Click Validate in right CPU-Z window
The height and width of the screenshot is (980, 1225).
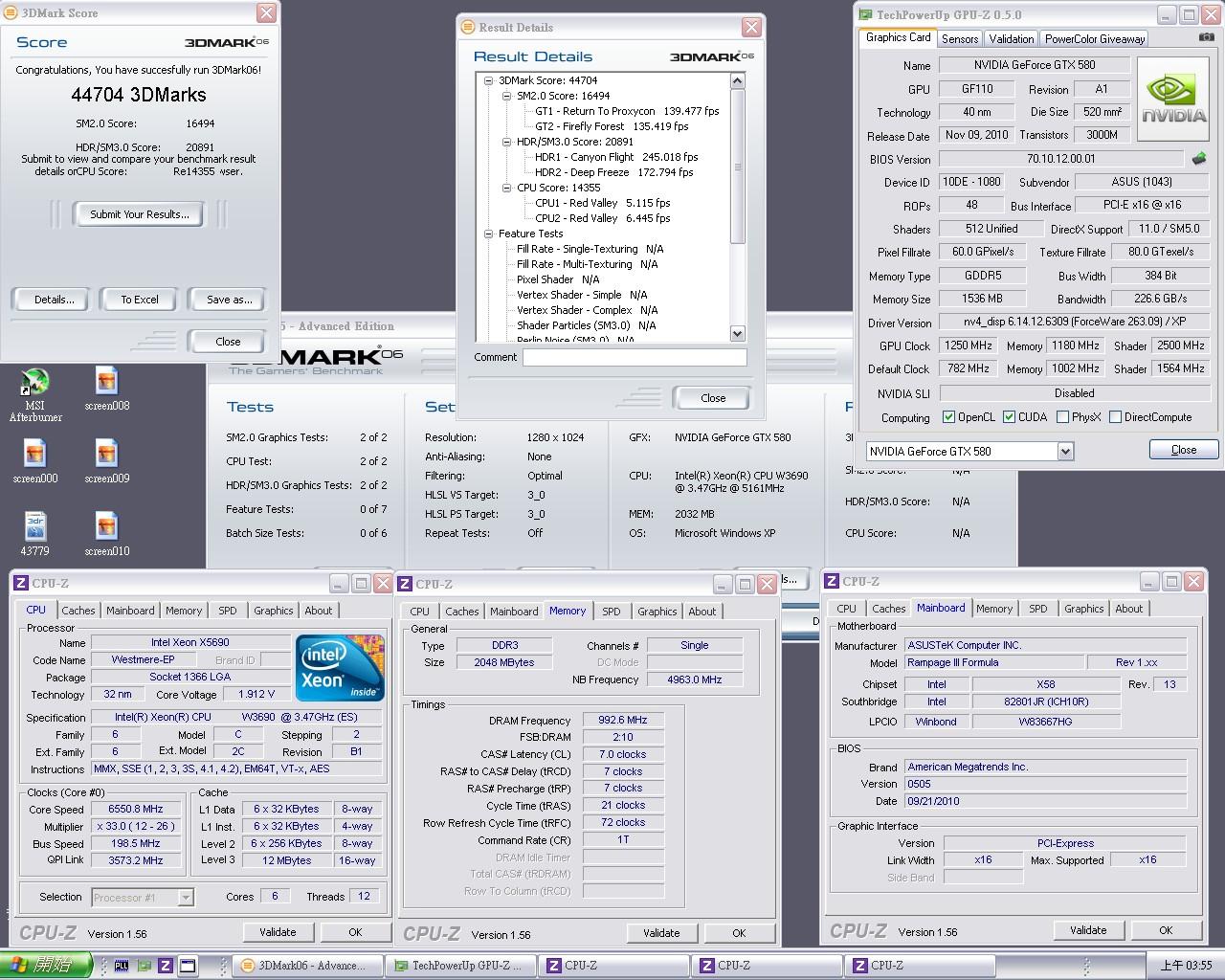click(x=1088, y=930)
